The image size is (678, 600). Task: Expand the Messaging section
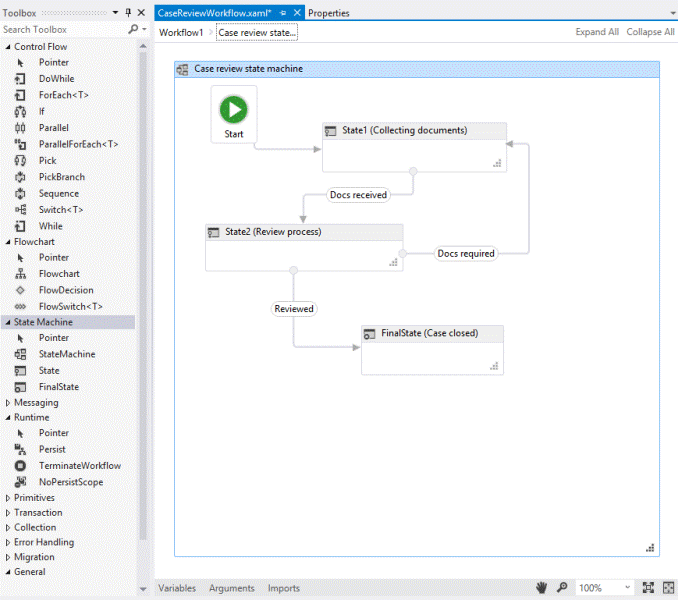[8, 403]
